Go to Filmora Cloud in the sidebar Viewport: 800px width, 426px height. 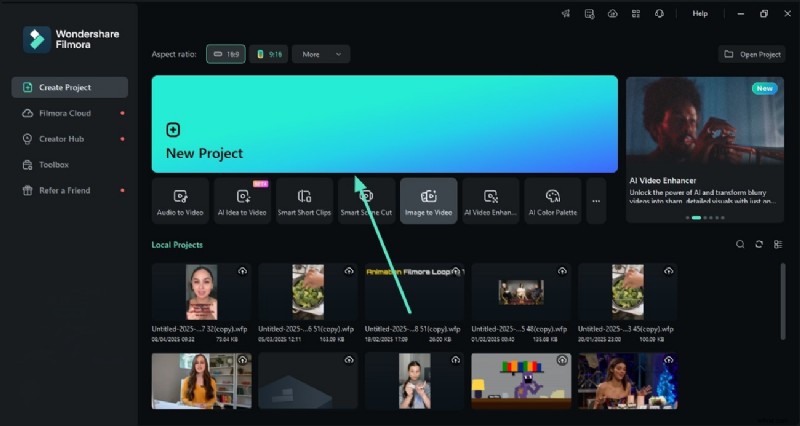pyautogui.click(x=65, y=113)
